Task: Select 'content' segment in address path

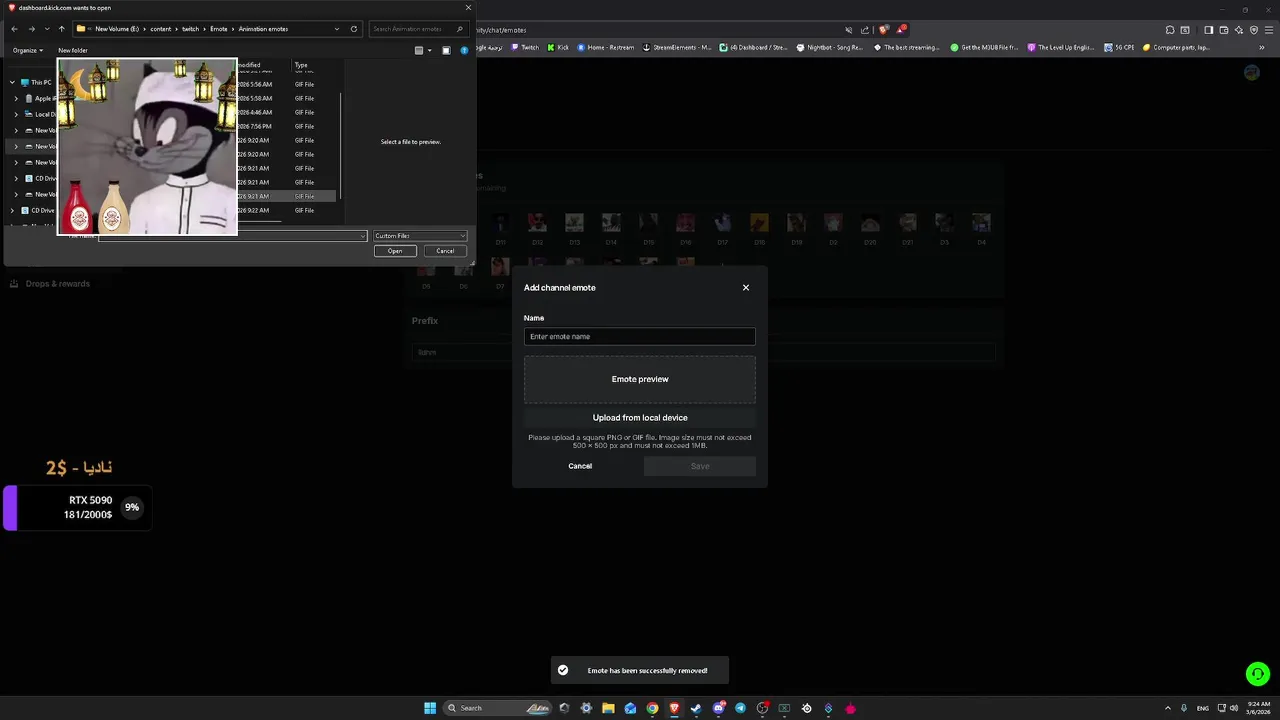Action: (161, 29)
